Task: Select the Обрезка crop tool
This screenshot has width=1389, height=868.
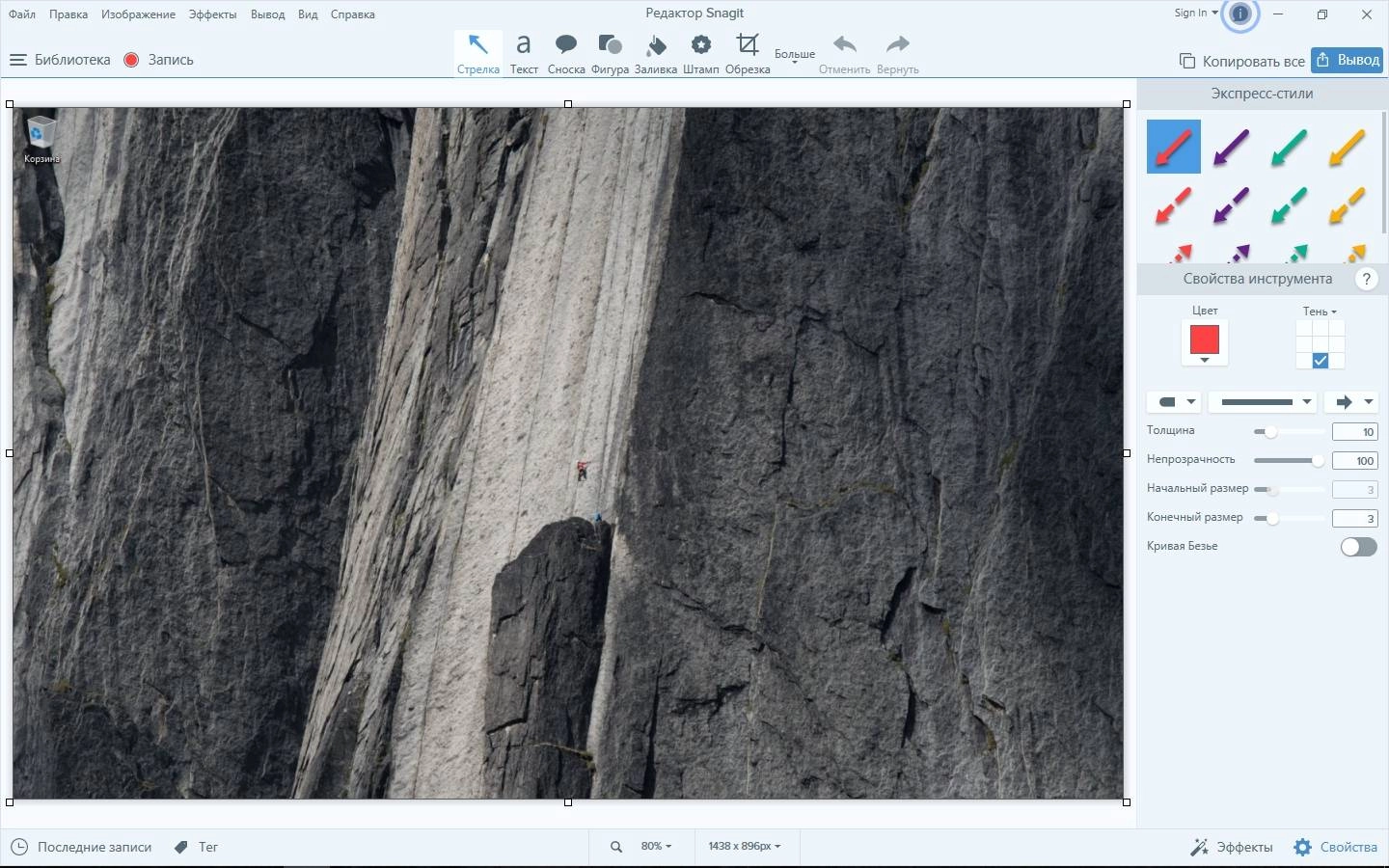Action: coord(748,53)
